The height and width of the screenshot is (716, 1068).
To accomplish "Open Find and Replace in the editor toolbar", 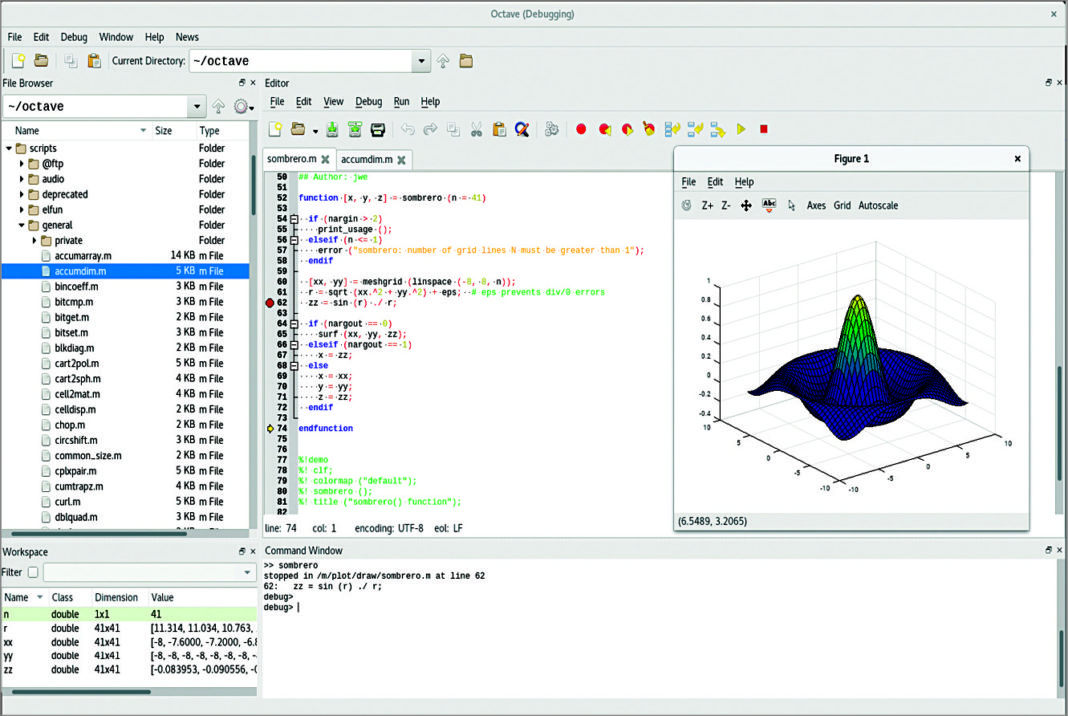I will pos(521,128).
